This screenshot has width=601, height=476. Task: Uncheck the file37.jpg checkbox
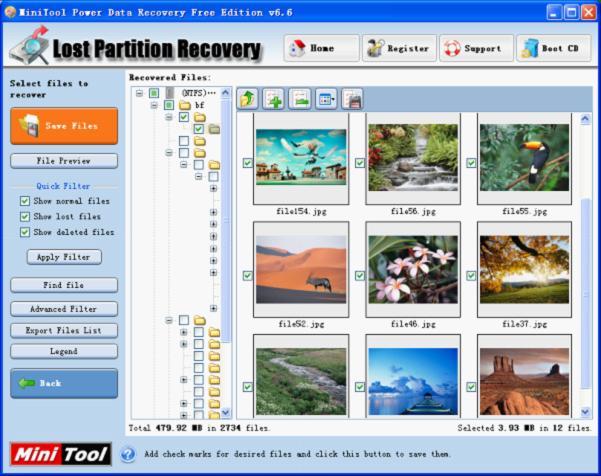pos(471,276)
